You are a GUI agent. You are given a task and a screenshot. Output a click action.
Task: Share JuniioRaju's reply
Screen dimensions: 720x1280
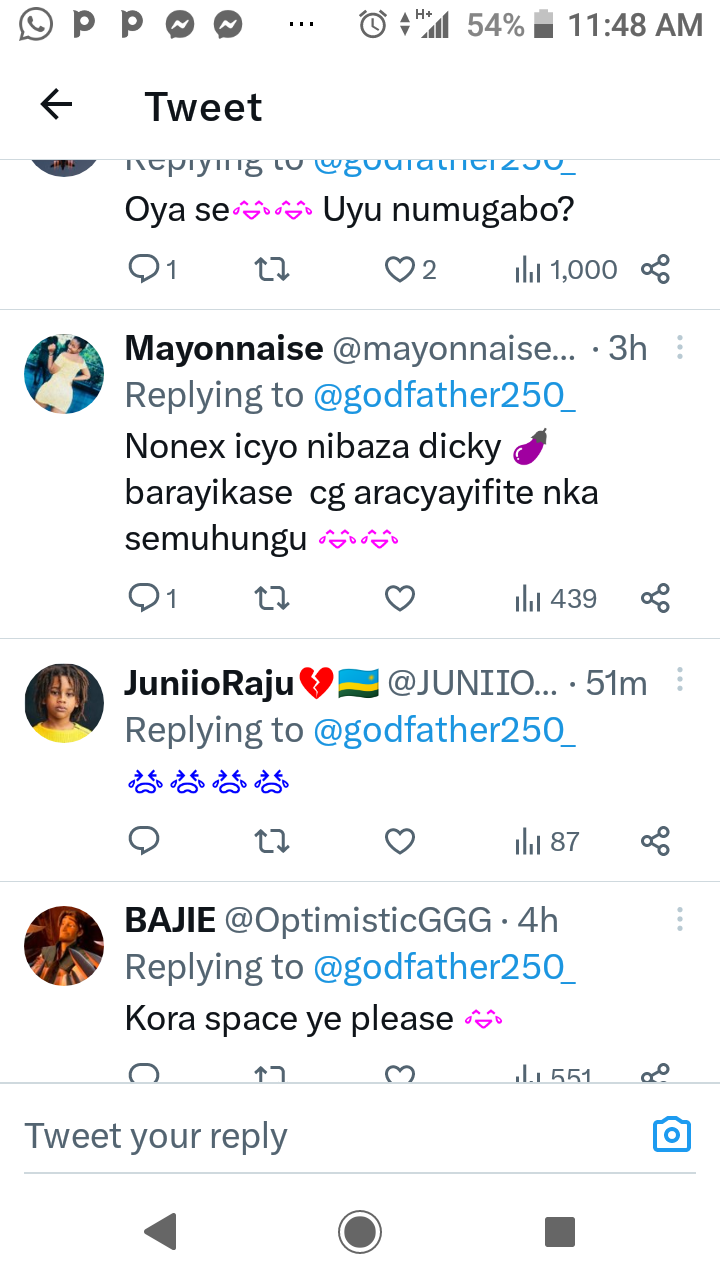655,842
